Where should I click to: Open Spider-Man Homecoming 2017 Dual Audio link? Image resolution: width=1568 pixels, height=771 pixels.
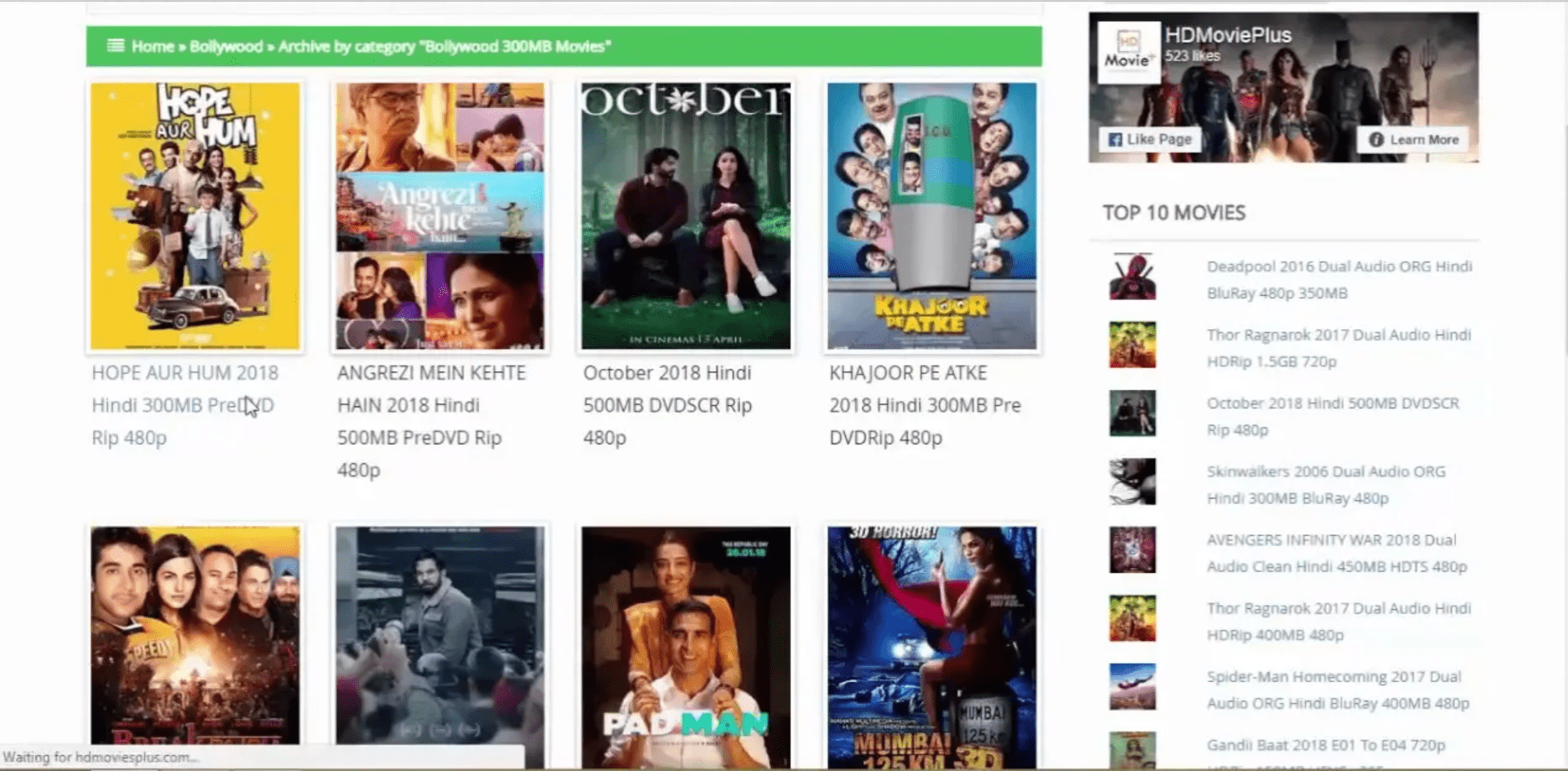pos(1338,690)
